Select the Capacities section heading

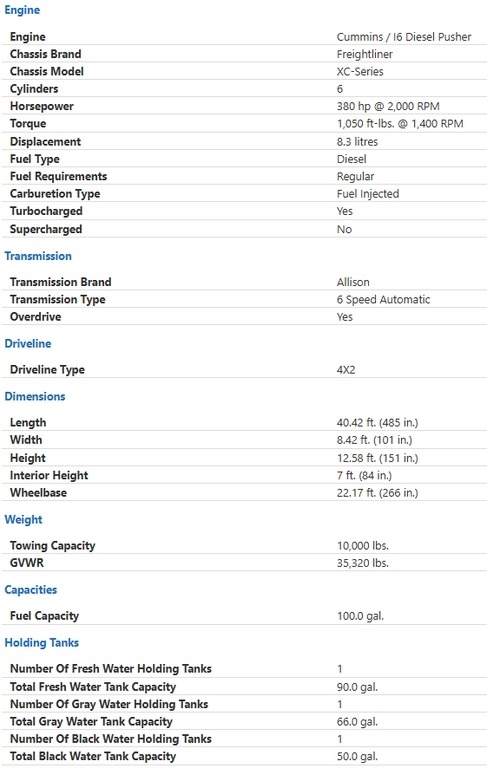[x=30, y=590]
